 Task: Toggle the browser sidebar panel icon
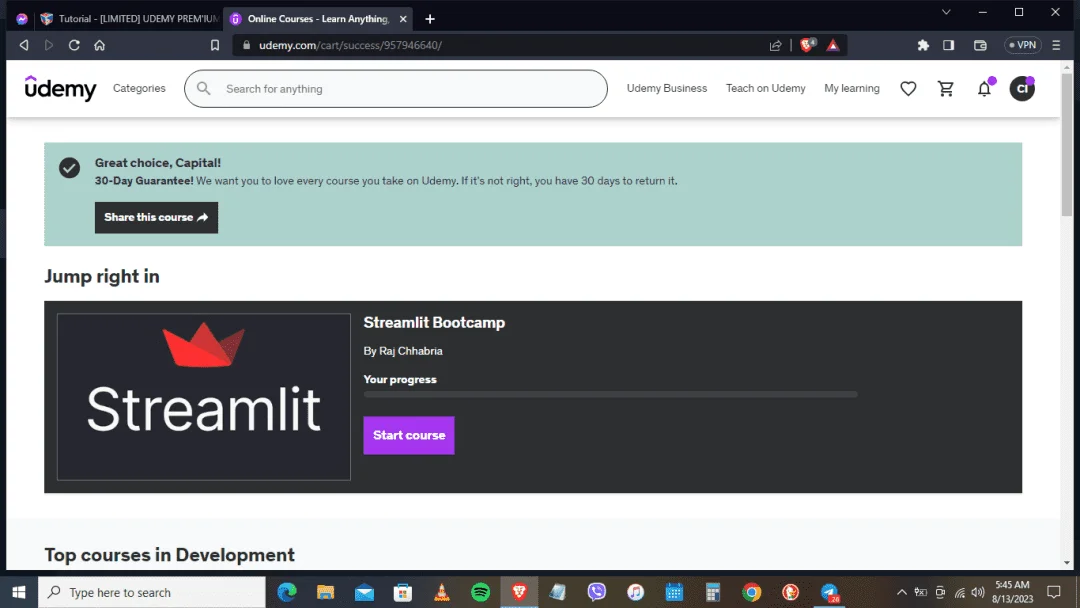pos(948,45)
